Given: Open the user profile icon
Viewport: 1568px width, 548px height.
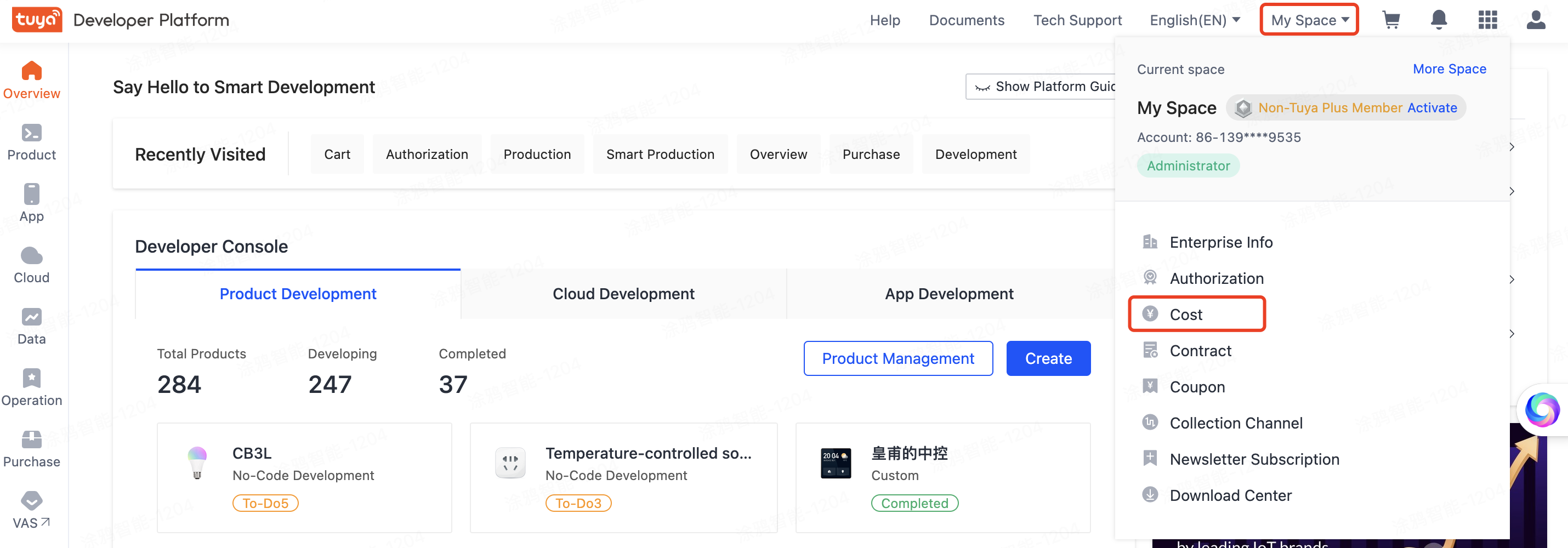Looking at the screenshot, I should pyautogui.click(x=1536, y=20).
